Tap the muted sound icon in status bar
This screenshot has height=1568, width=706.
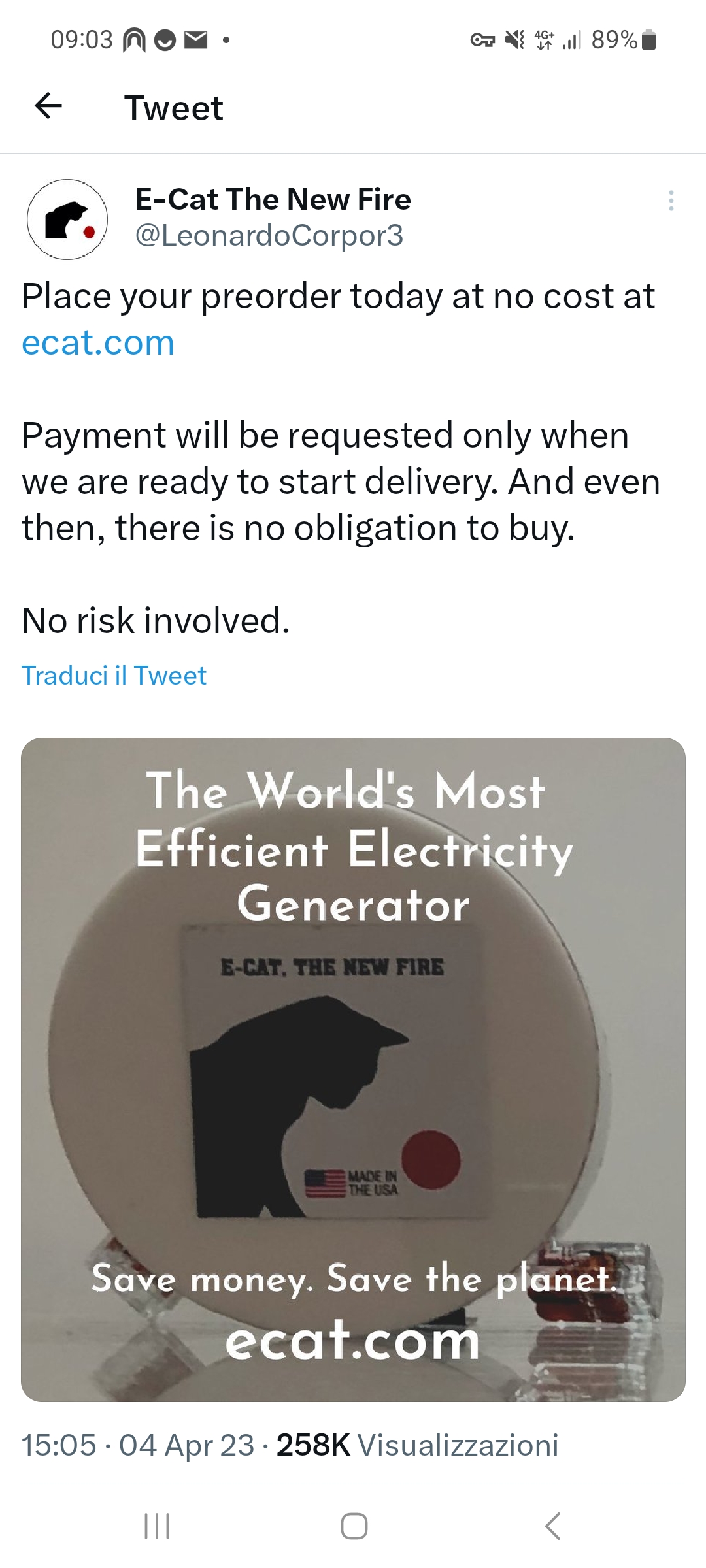[x=515, y=41]
